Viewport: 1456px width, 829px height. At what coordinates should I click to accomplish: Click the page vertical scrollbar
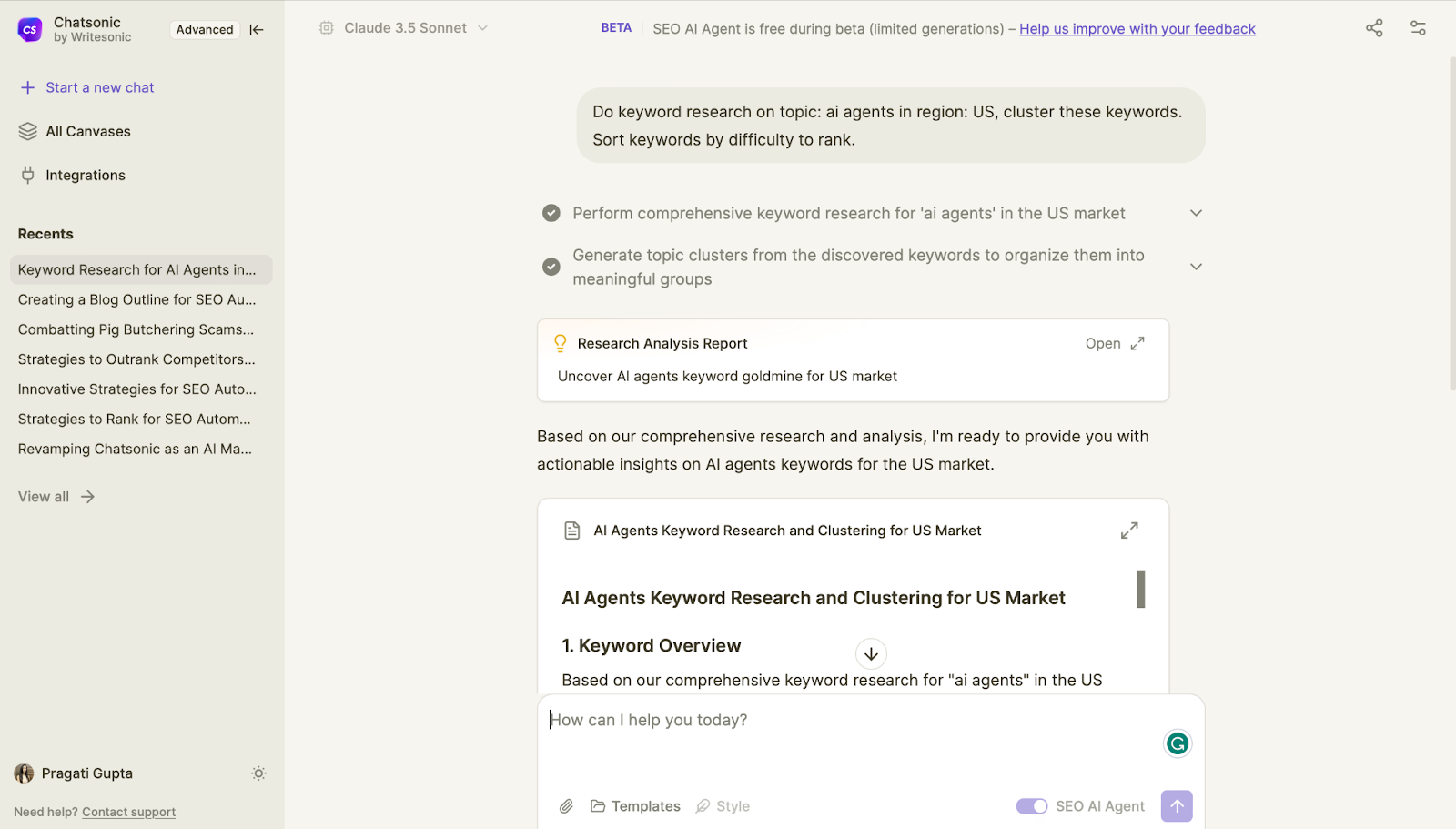click(1452, 223)
